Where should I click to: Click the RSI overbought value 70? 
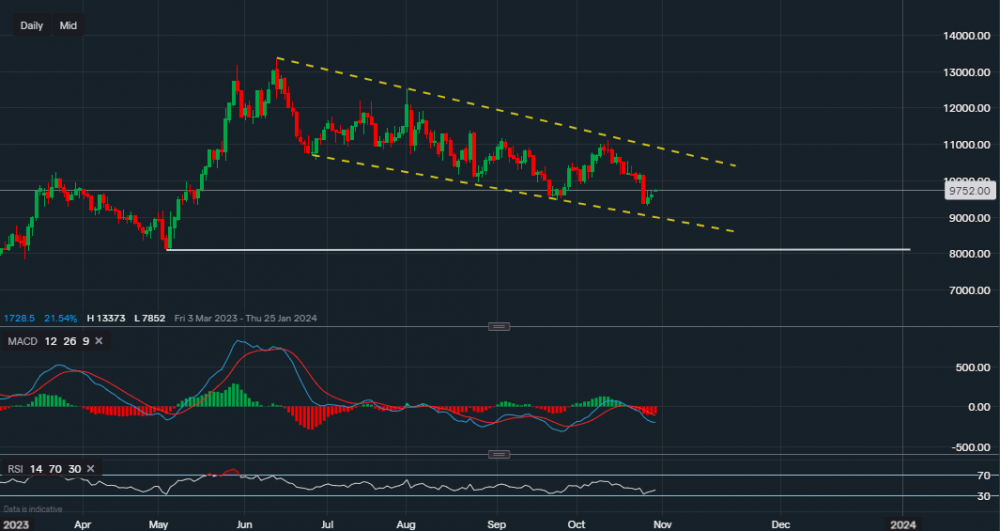(56, 468)
